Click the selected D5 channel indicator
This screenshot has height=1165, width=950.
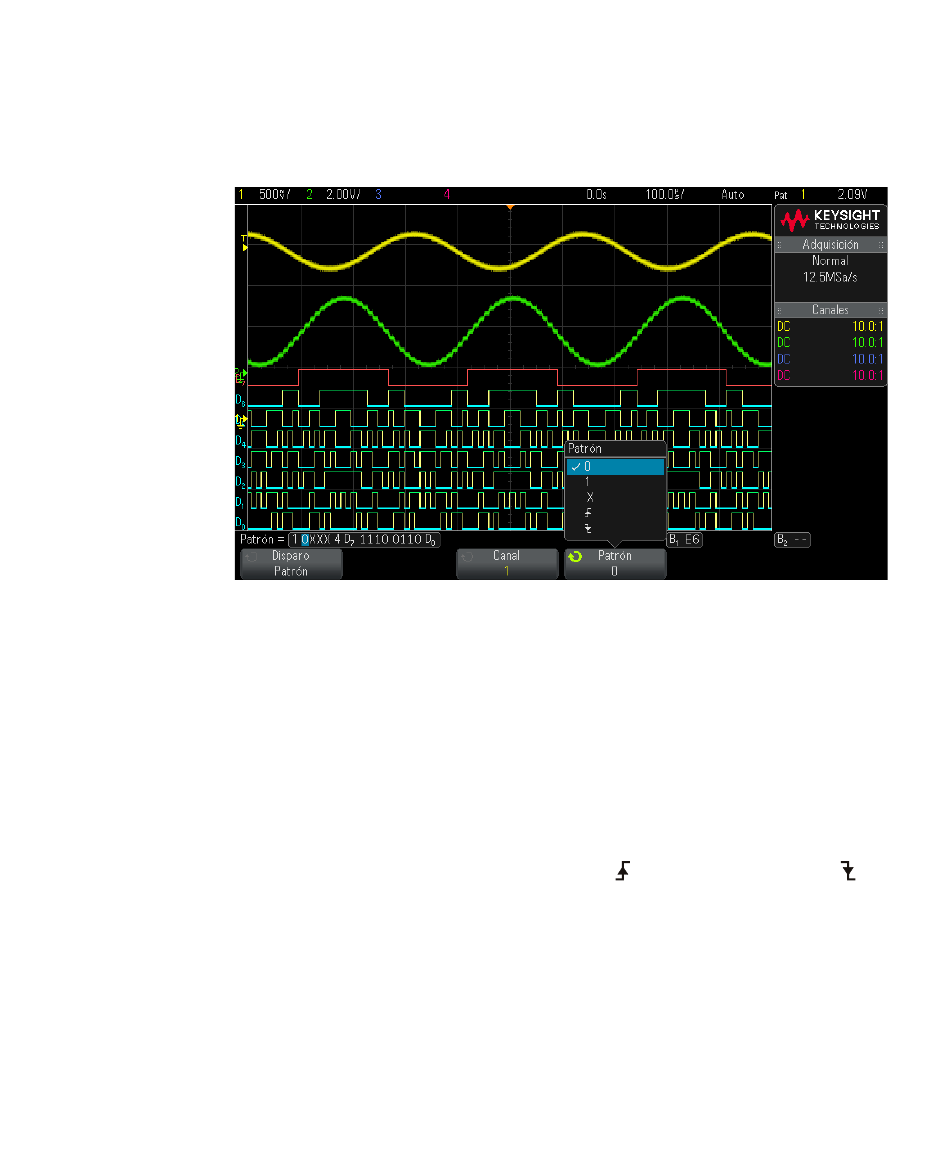click(241, 421)
